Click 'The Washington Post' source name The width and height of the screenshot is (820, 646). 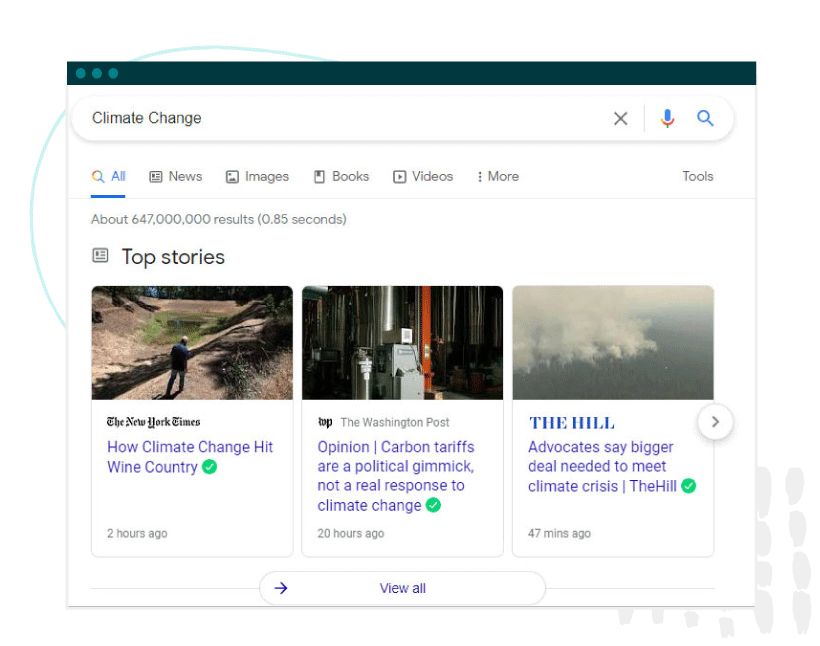pyautogui.click(x=395, y=422)
